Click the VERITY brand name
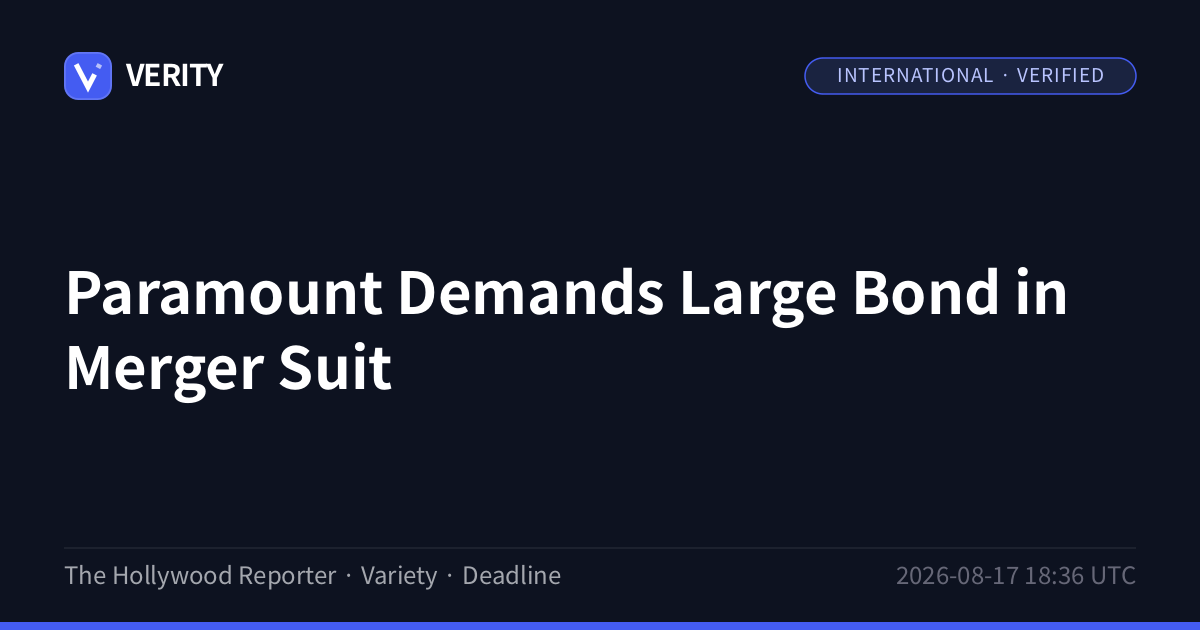 click(174, 76)
